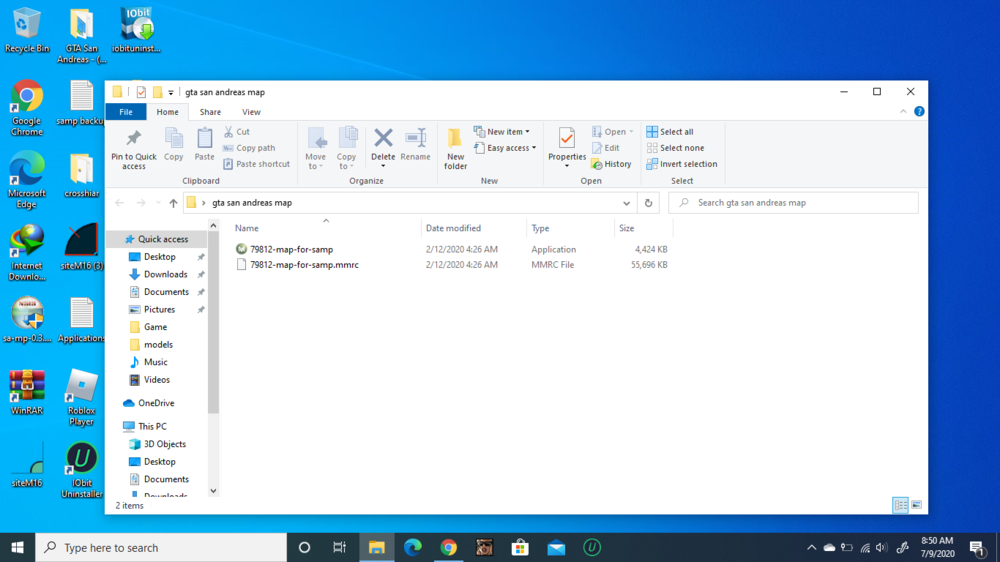Open Customize Quick Access Toolbar arrow

click(x=171, y=92)
